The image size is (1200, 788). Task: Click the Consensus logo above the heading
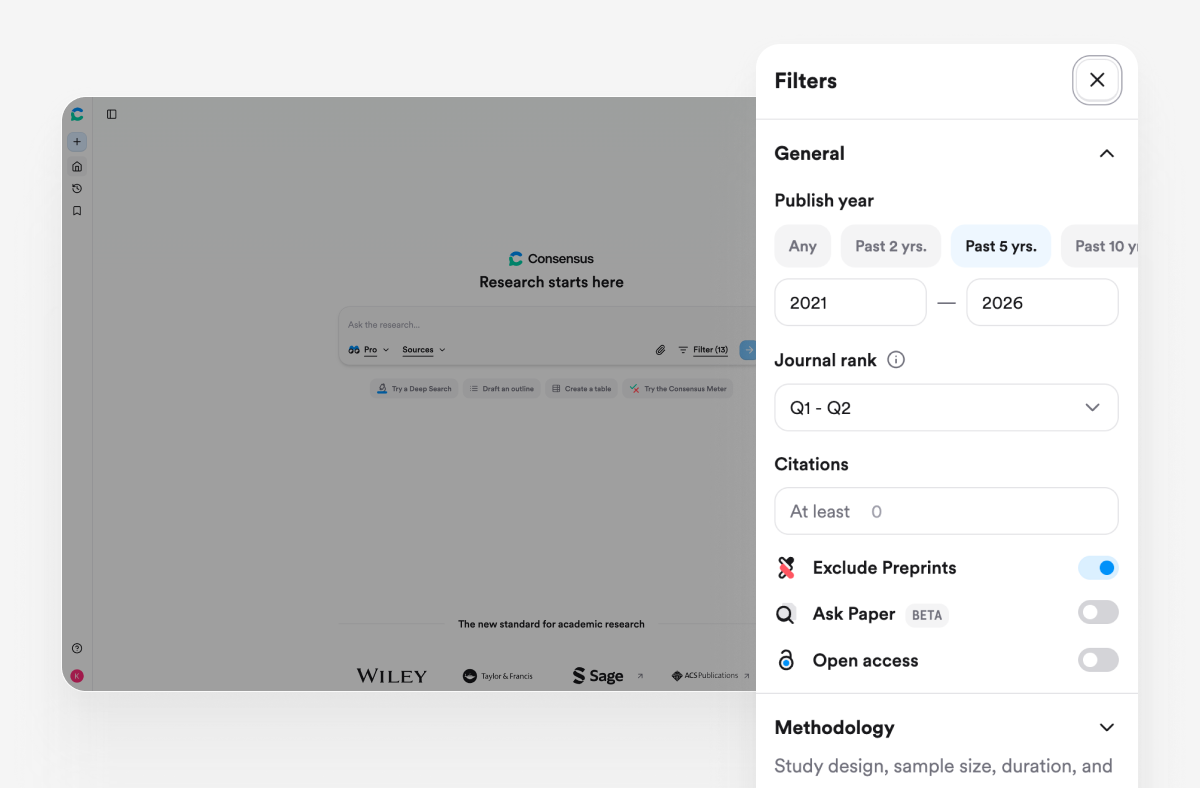[551, 258]
